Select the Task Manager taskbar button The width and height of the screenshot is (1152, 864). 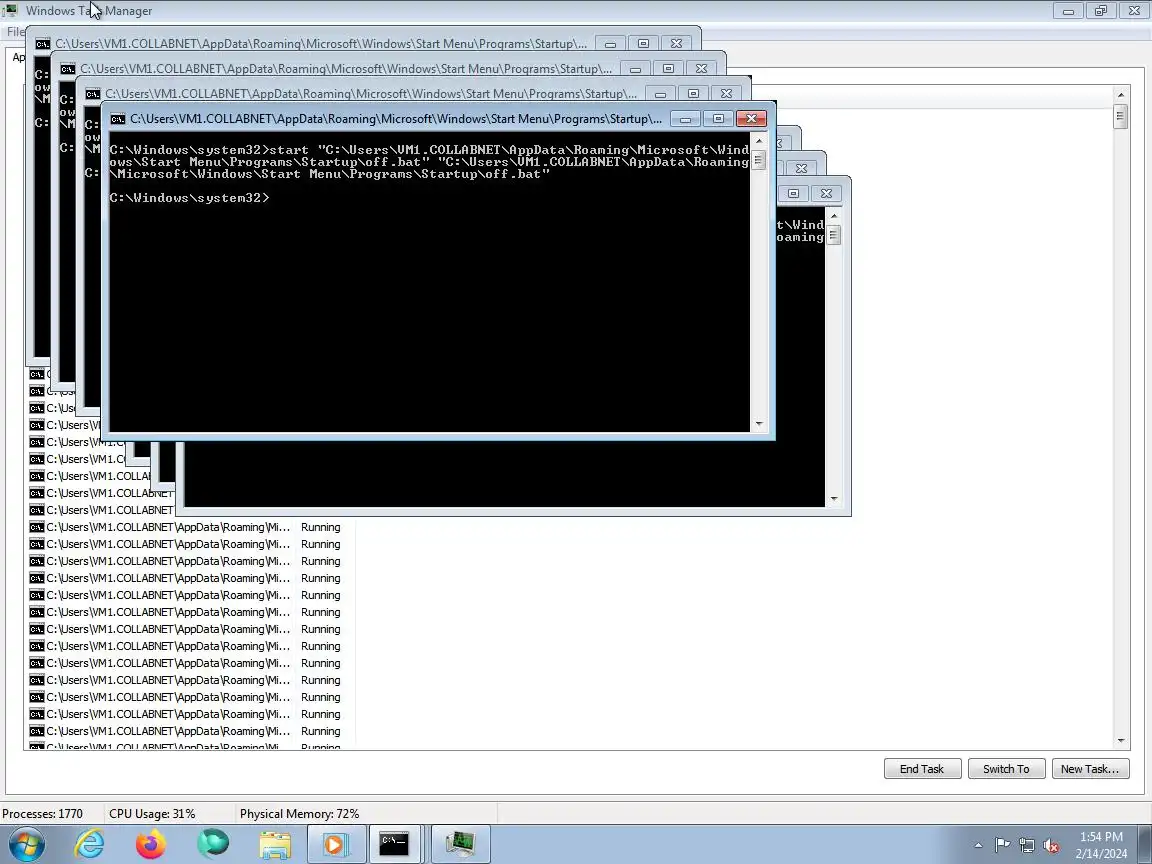click(x=461, y=844)
